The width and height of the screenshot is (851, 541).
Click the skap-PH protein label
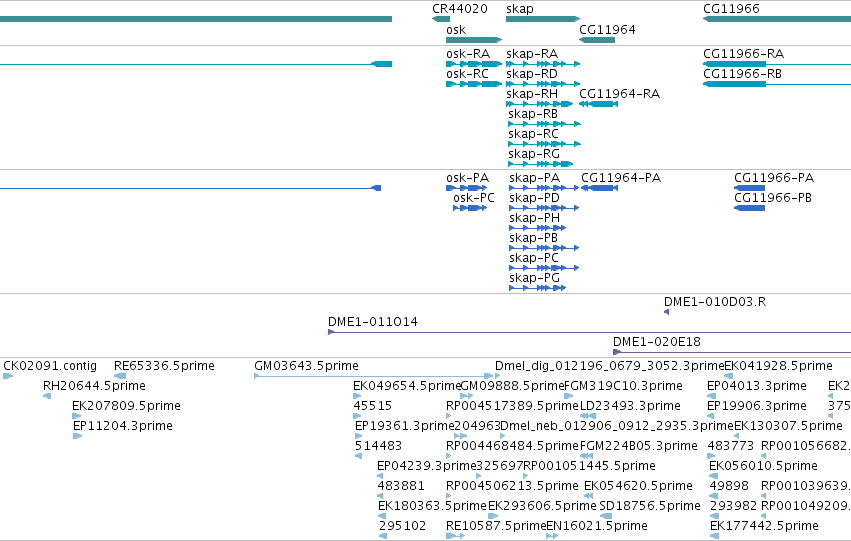[535, 218]
